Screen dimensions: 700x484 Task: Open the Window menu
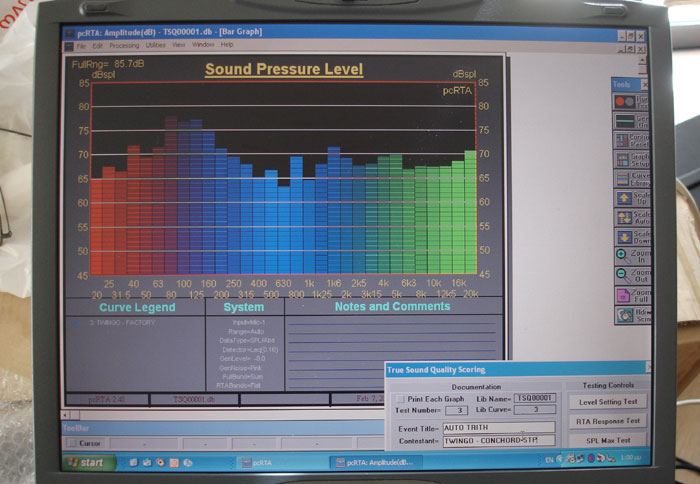[203, 44]
